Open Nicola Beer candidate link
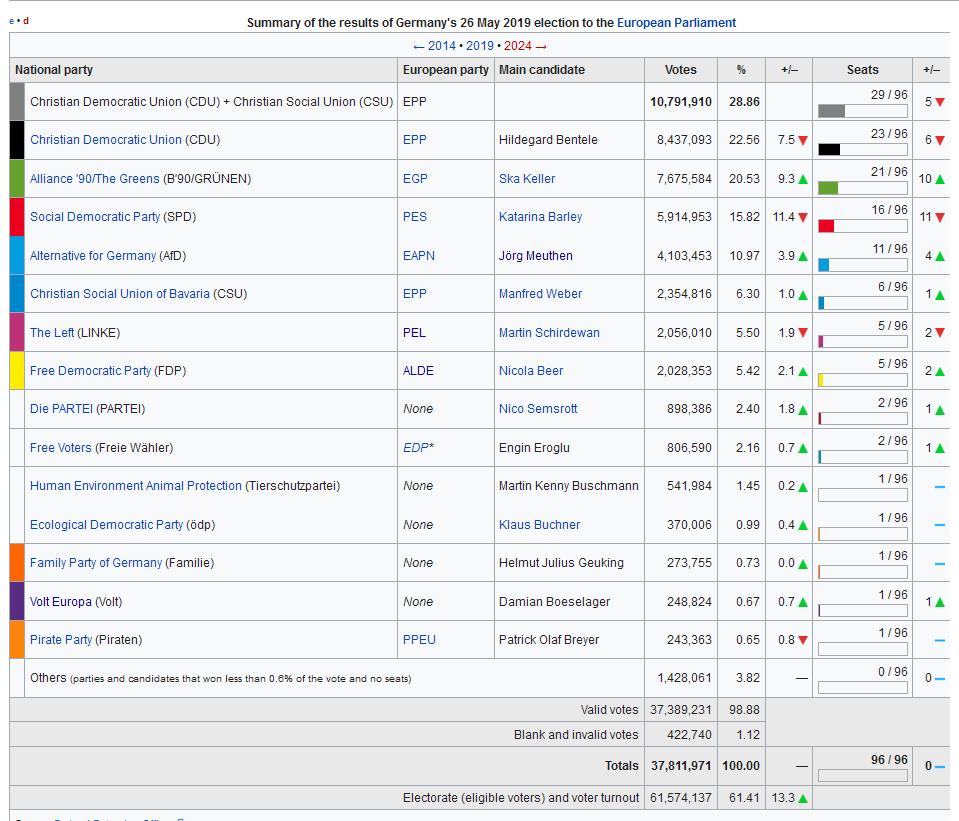The image size is (959, 821). 531,371
